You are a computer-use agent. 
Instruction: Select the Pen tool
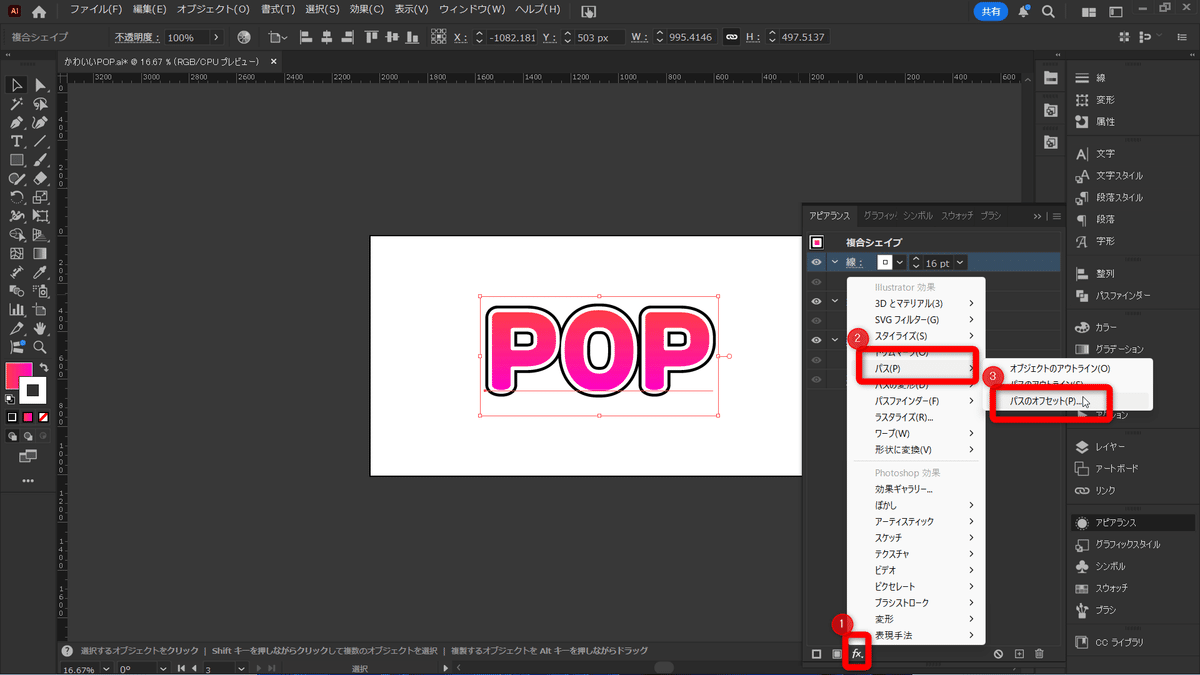(16, 120)
